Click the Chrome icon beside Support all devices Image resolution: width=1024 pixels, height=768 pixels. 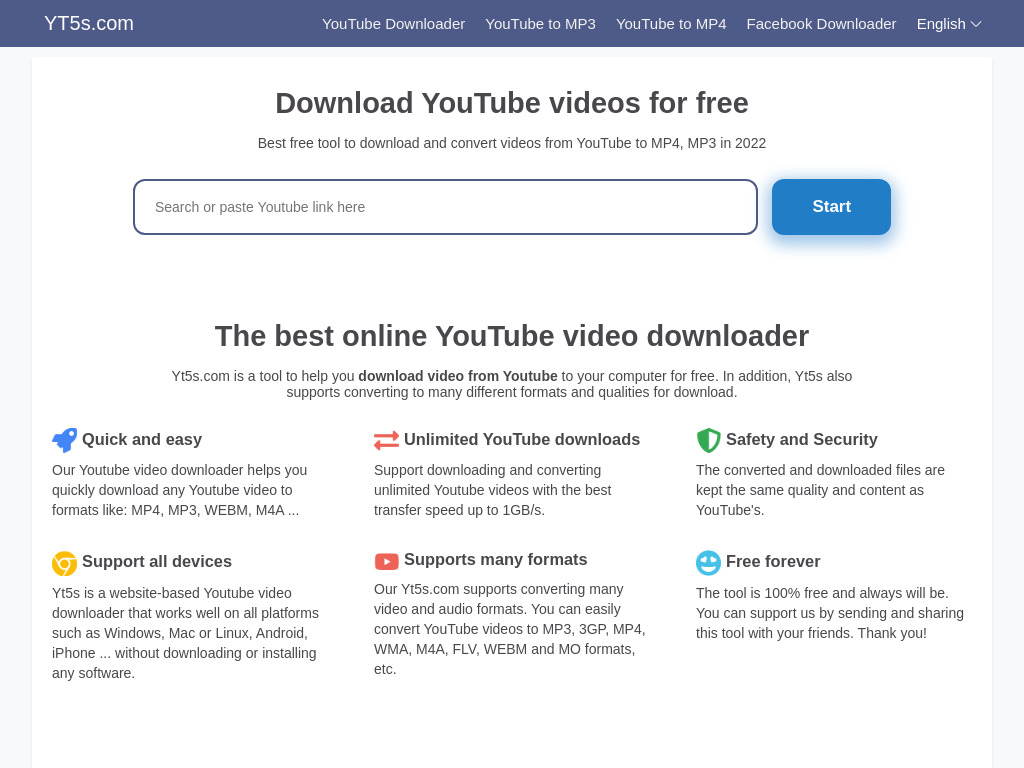(x=65, y=563)
